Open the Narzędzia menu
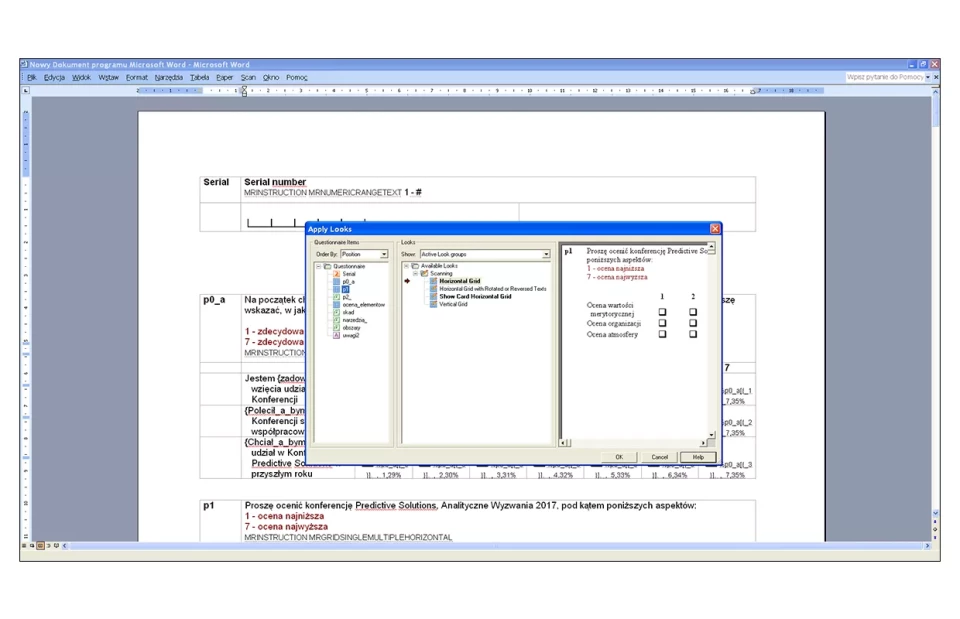The height and width of the screenshot is (619, 960). [x=168, y=77]
